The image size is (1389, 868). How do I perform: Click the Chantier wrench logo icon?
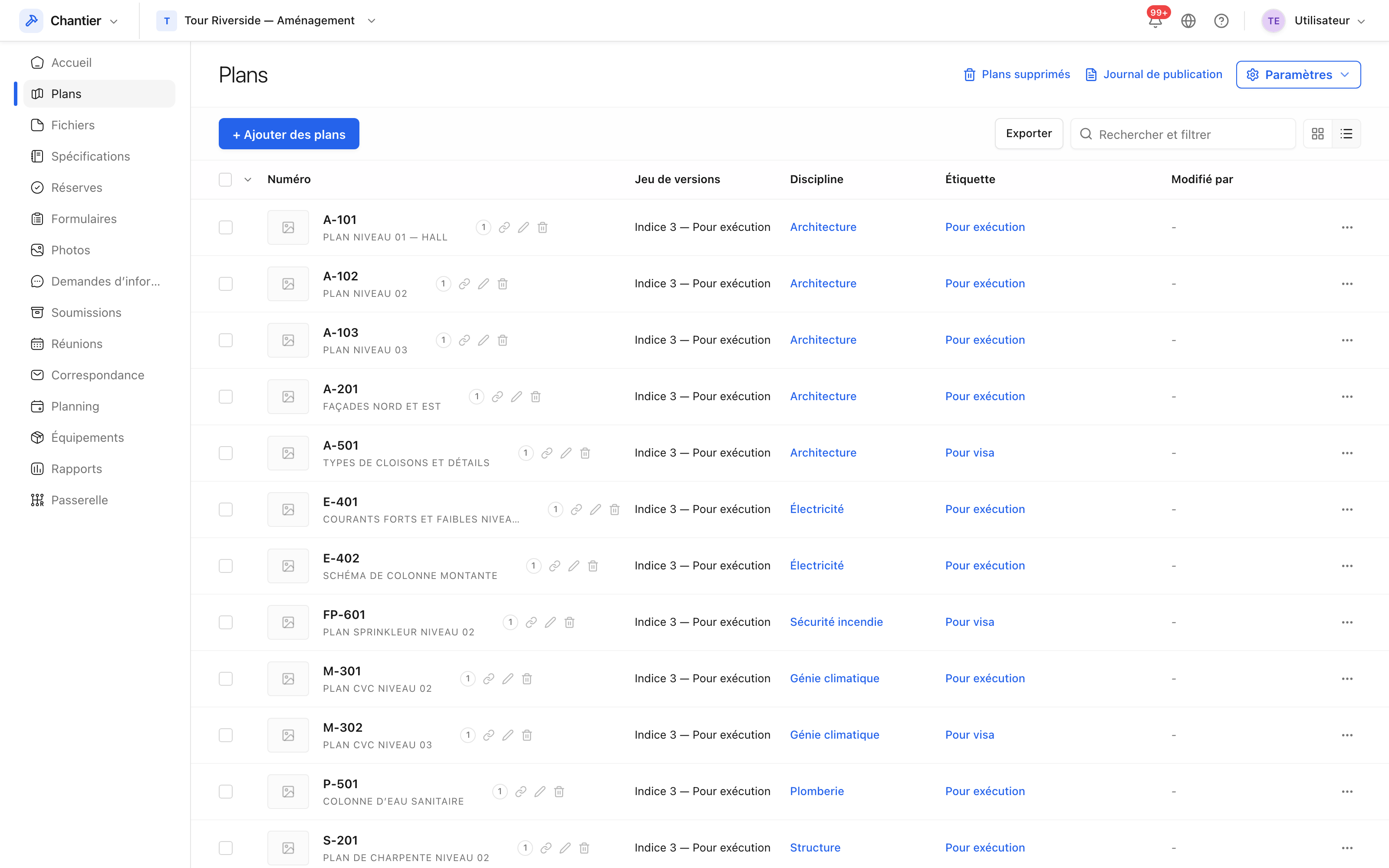click(31, 21)
